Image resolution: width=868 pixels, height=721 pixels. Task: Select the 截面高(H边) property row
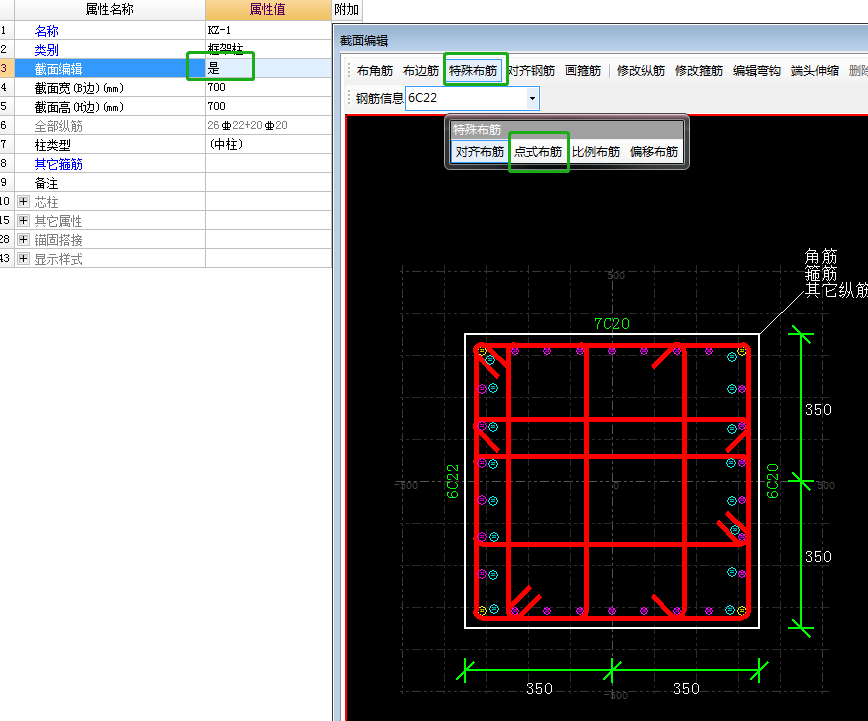(166, 106)
